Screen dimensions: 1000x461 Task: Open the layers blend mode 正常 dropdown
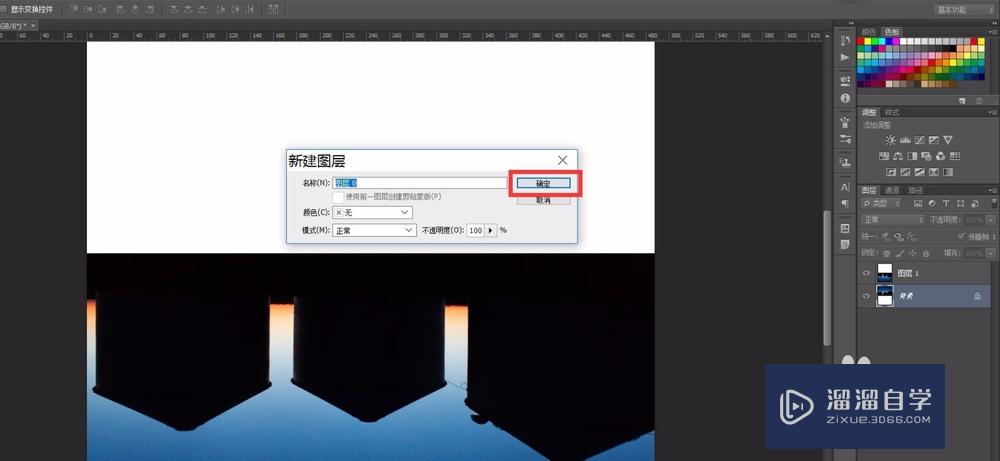click(893, 219)
